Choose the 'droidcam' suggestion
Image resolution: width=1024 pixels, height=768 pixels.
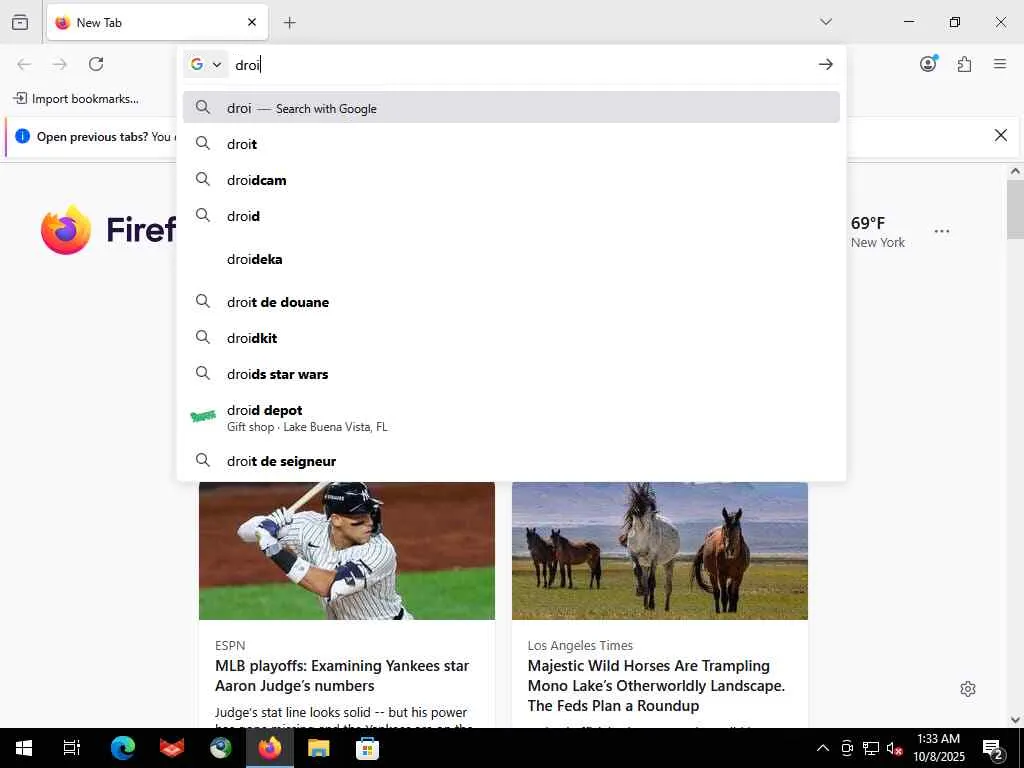pos(511,180)
